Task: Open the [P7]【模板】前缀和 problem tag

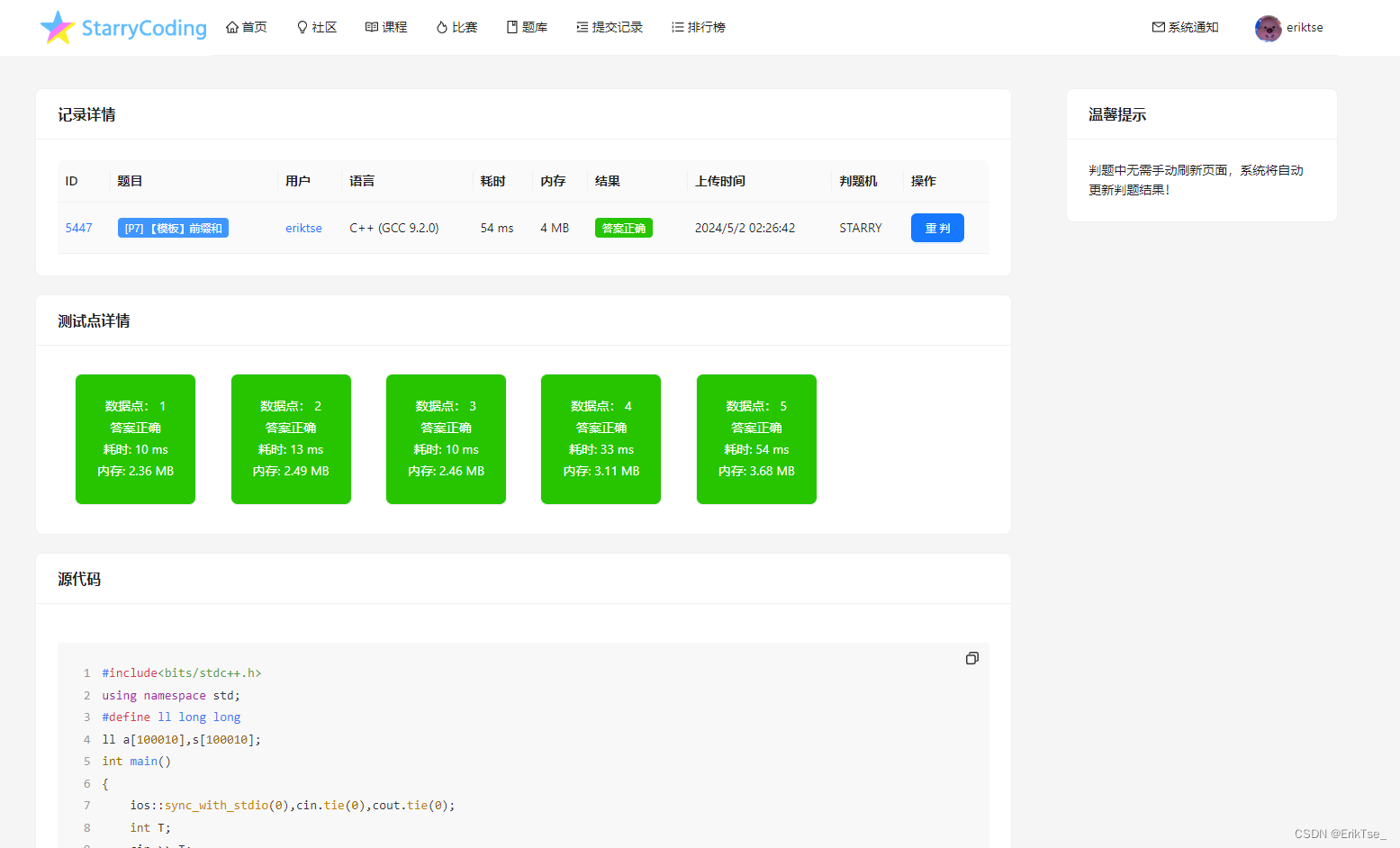Action: point(173,228)
